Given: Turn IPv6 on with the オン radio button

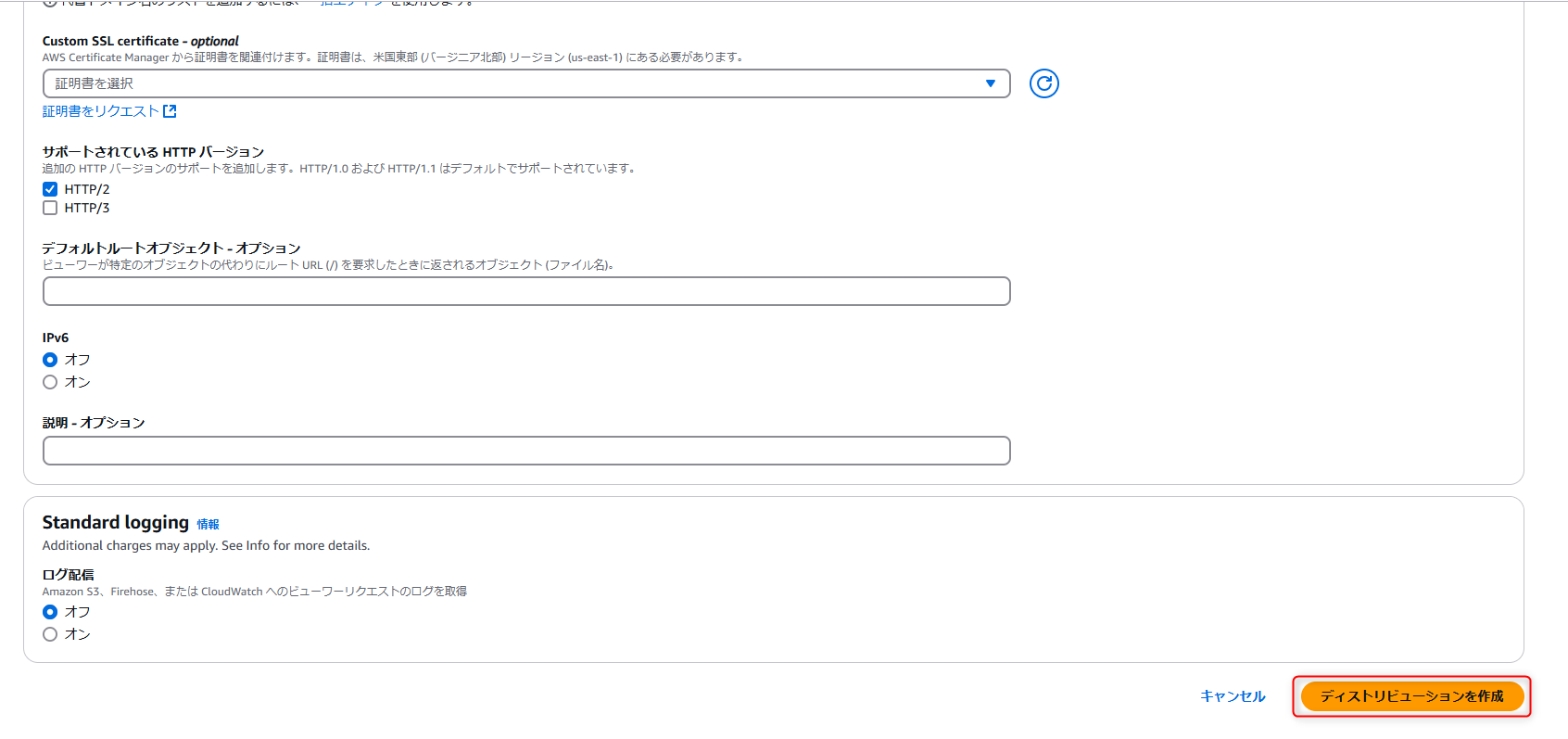Looking at the screenshot, I should tap(50, 382).
